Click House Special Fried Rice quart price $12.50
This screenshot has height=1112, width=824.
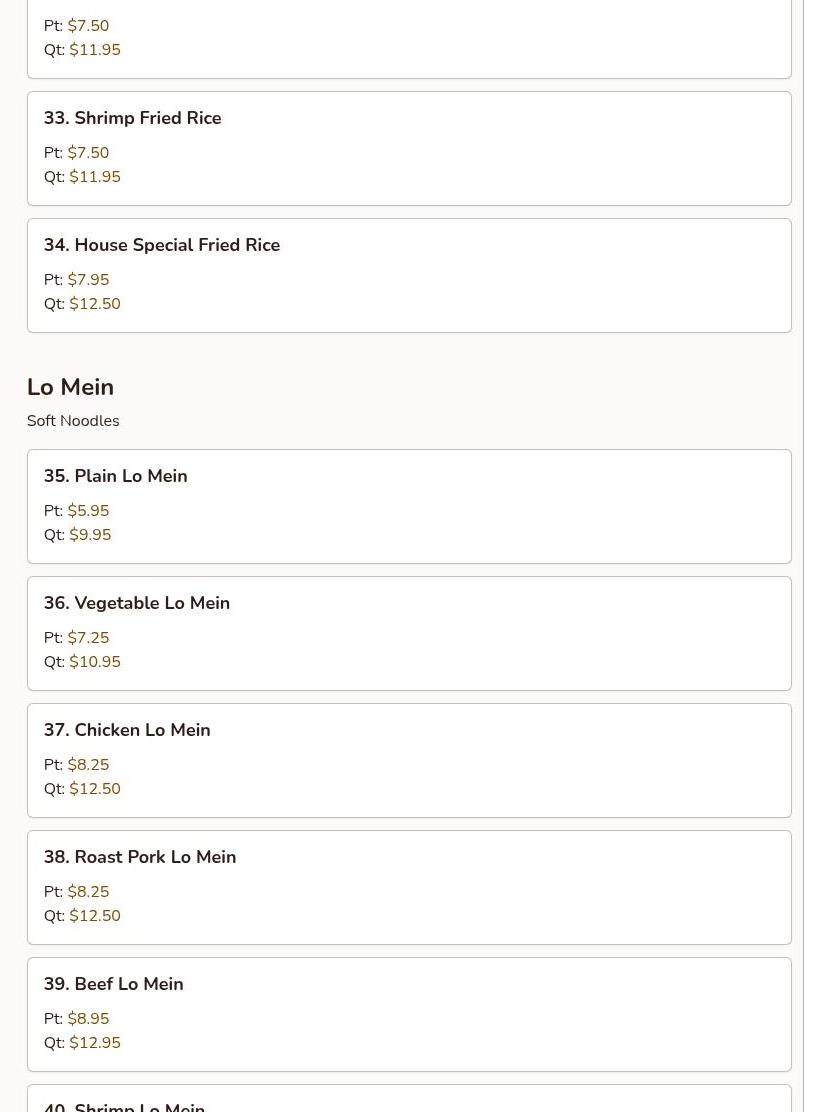(x=95, y=304)
